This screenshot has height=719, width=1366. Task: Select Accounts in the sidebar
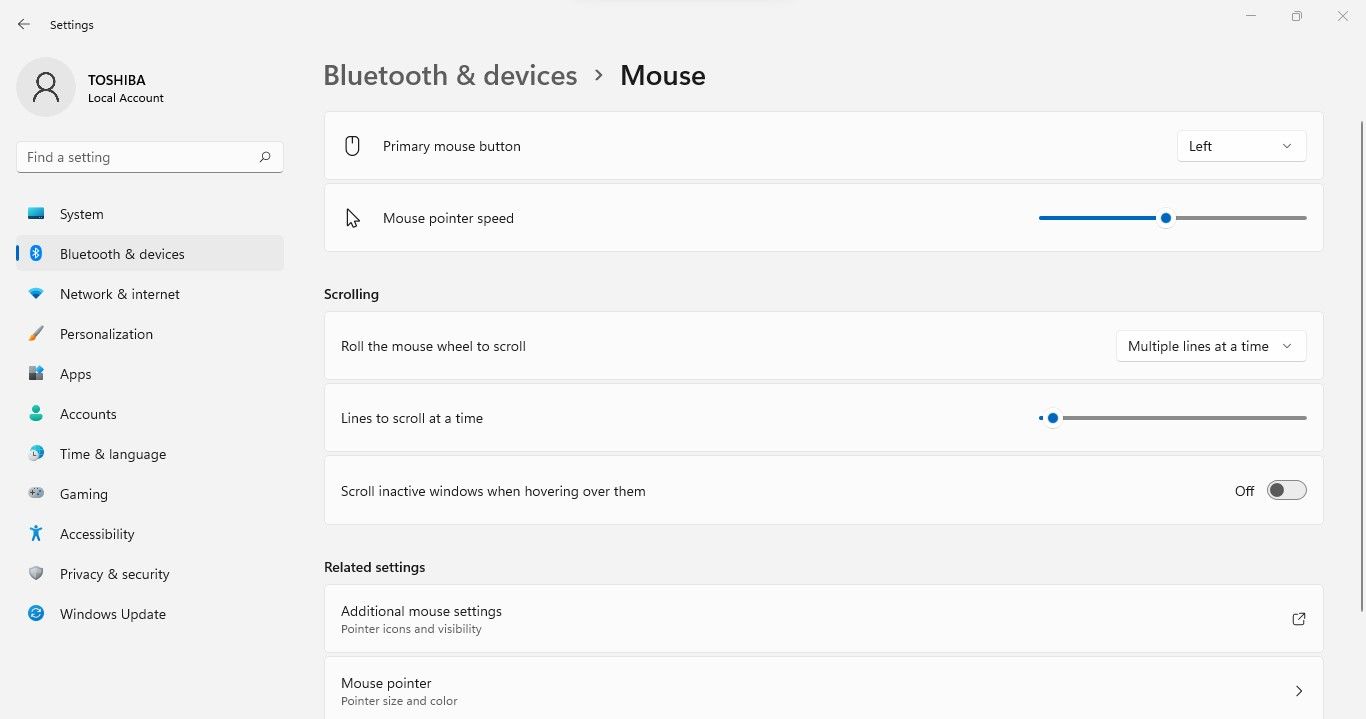88,413
